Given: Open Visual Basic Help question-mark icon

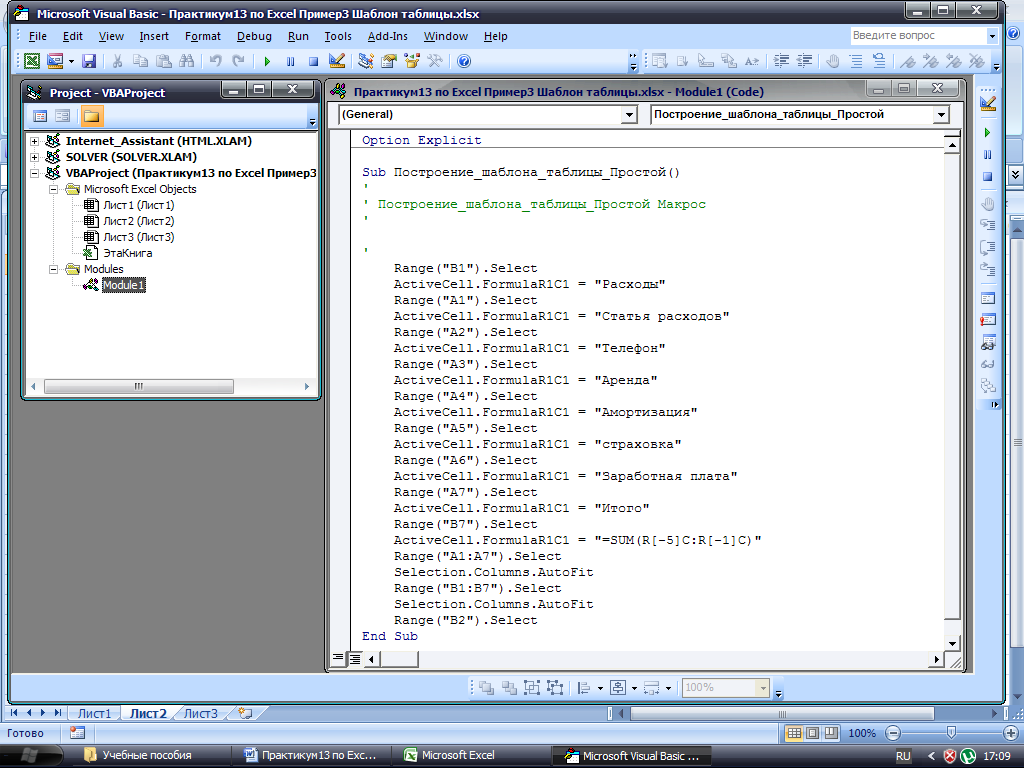Looking at the screenshot, I should click(x=464, y=61).
